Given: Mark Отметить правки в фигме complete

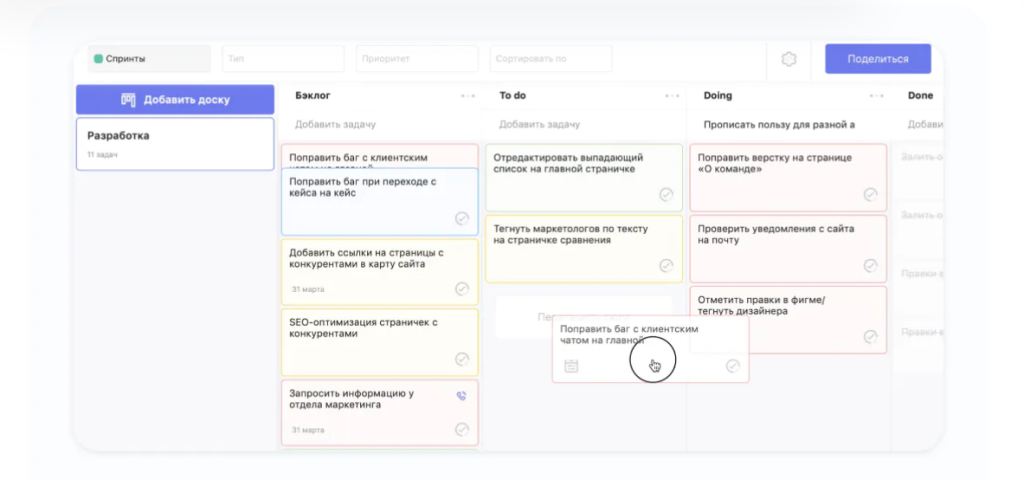Looking at the screenshot, I should point(871,336).
